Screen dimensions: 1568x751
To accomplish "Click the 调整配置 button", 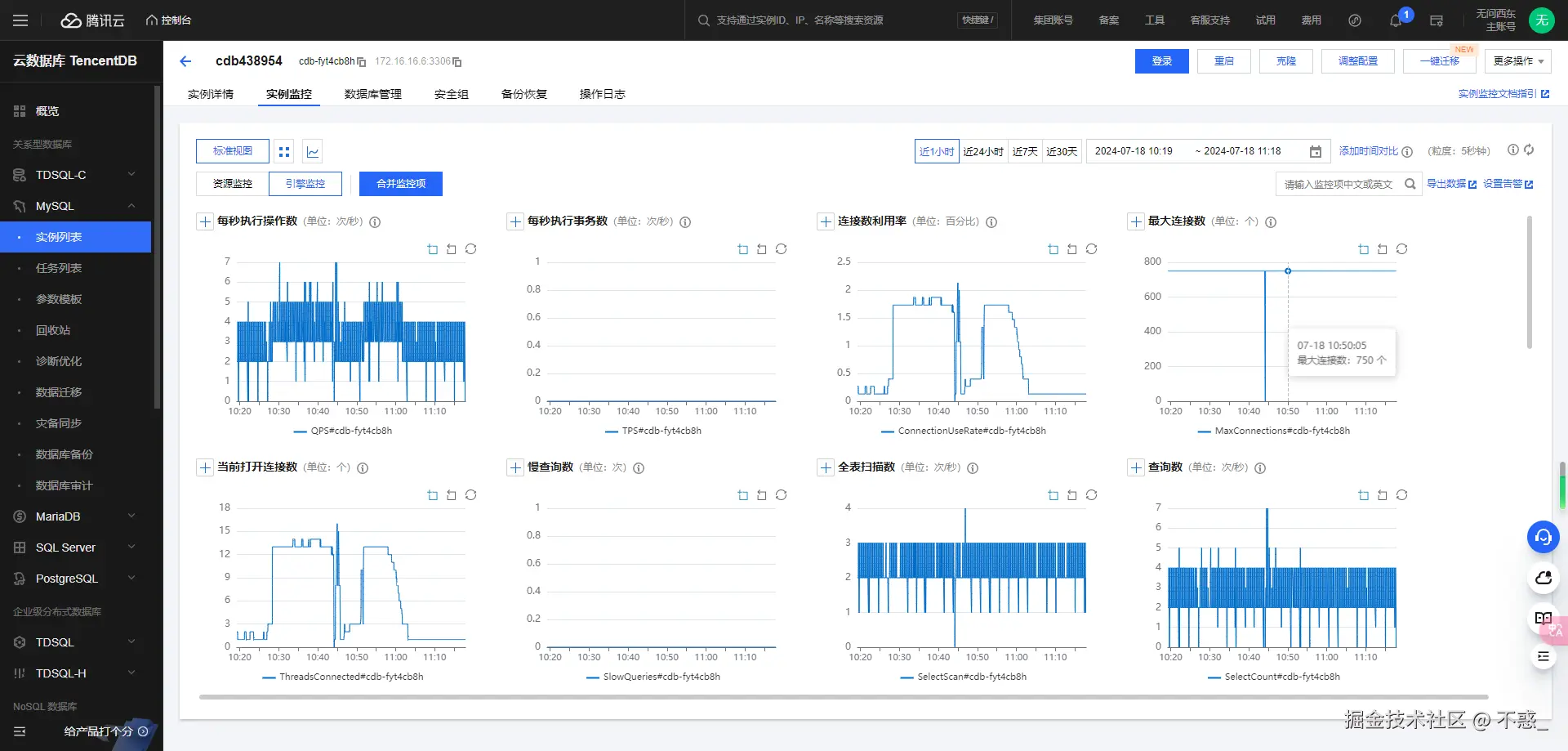I will [1358, 61].
